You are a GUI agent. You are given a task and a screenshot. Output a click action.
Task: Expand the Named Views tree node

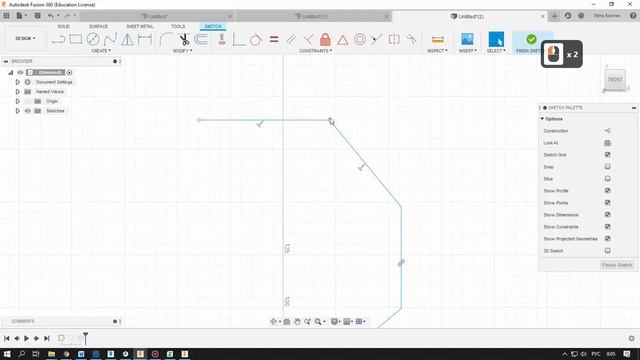tap(18, 91)
